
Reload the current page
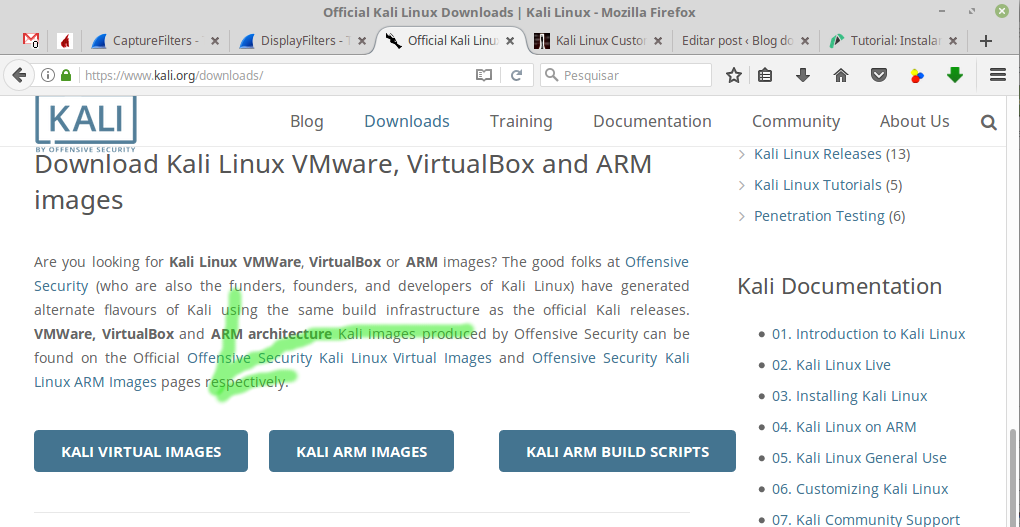517,75
